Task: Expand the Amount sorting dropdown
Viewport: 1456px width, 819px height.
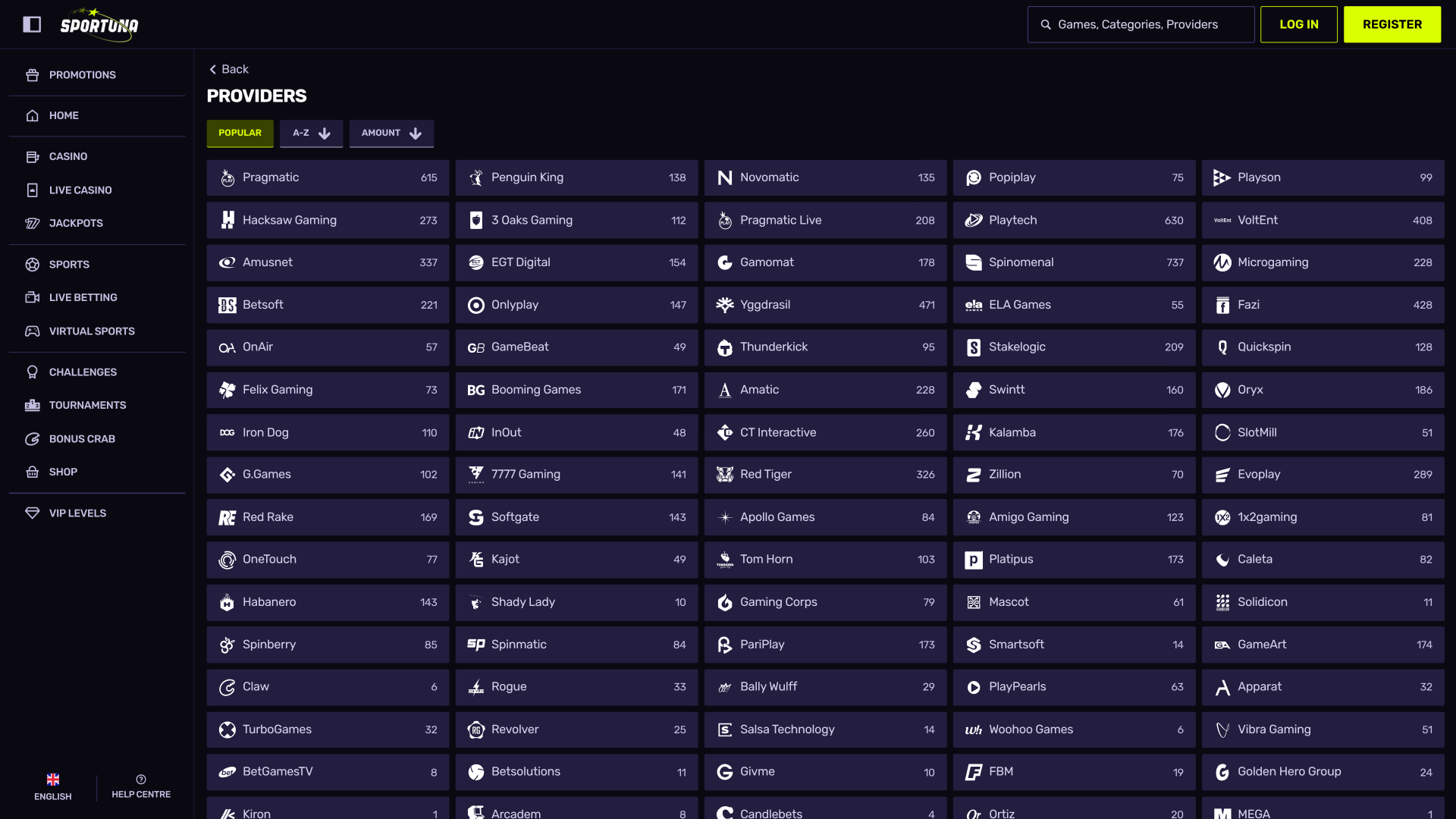Action: [x=391, y=133]
